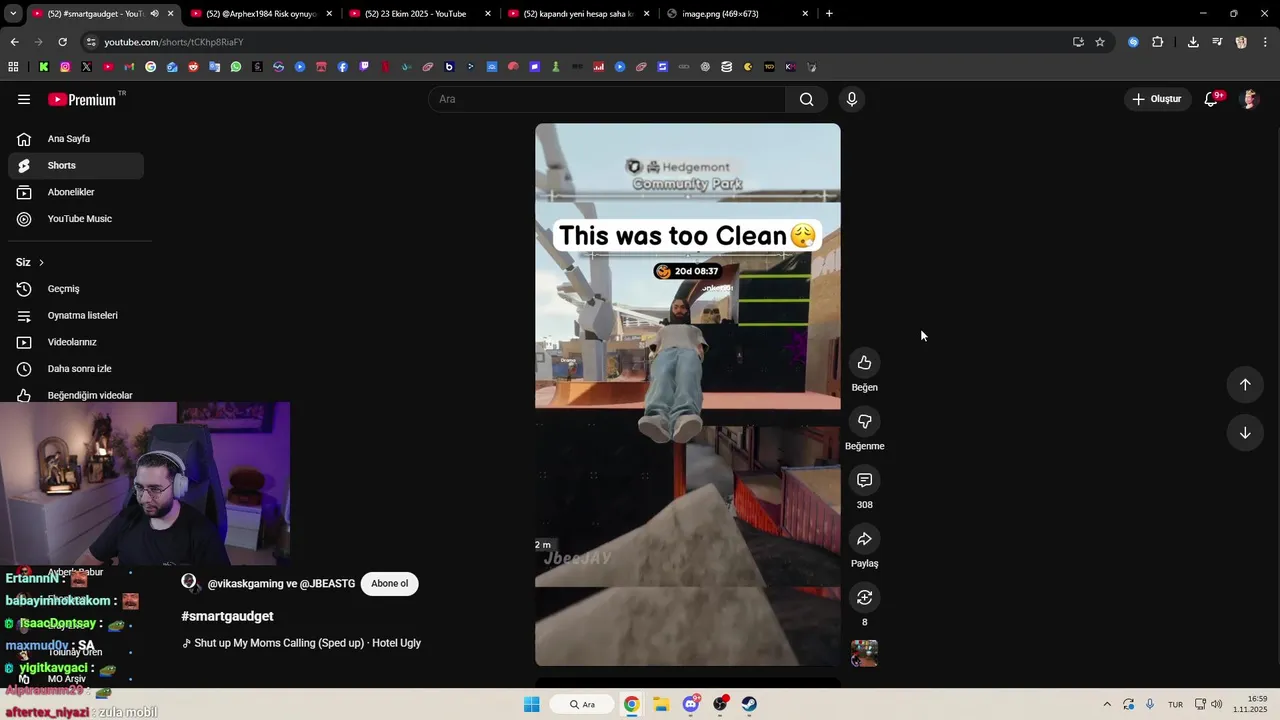The image size is (1280, 720).
Task: Click the Oluştur create button
Action: click(1157, 99)
